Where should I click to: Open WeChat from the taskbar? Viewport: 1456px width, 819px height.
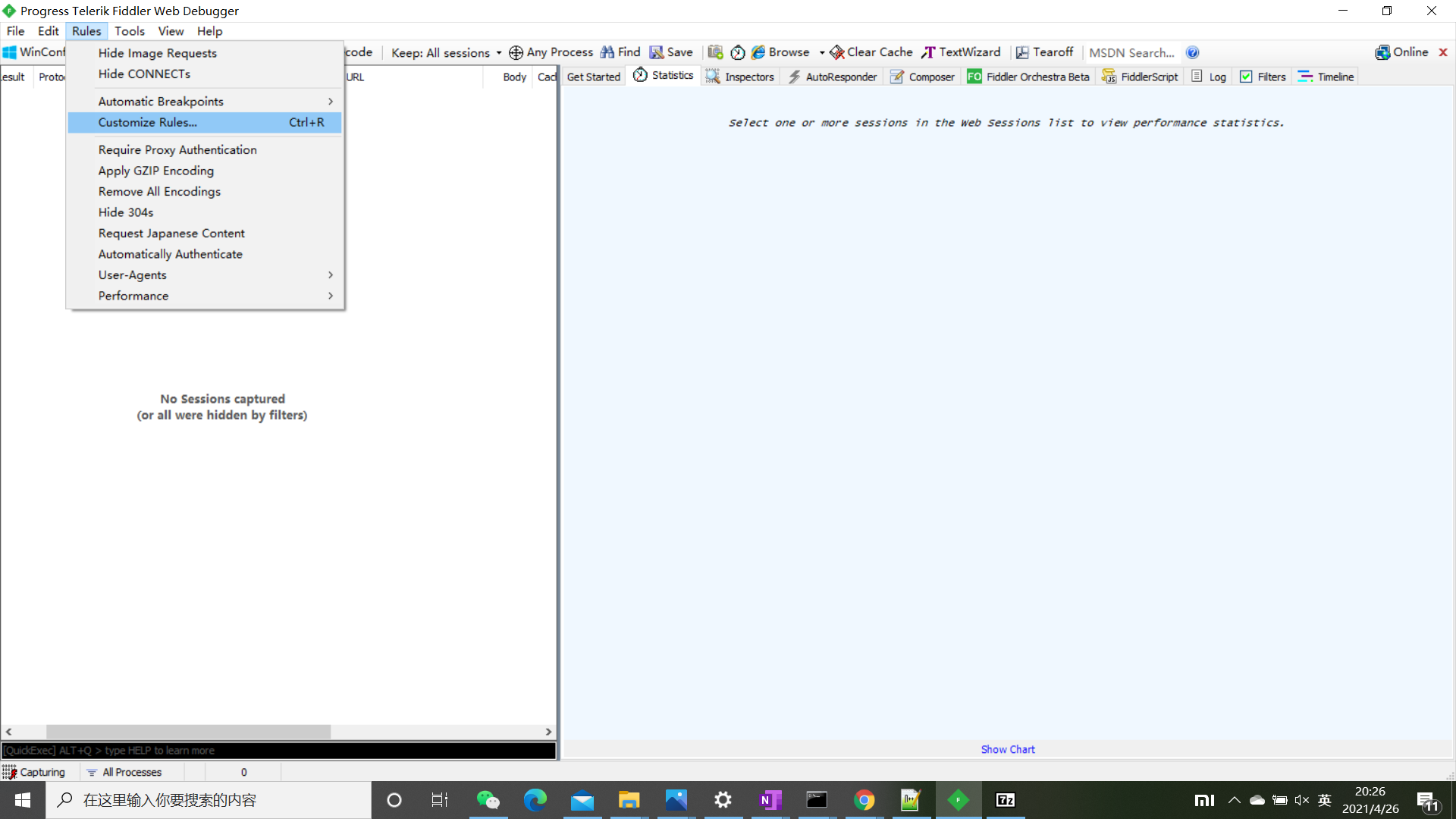pos(488,800)
